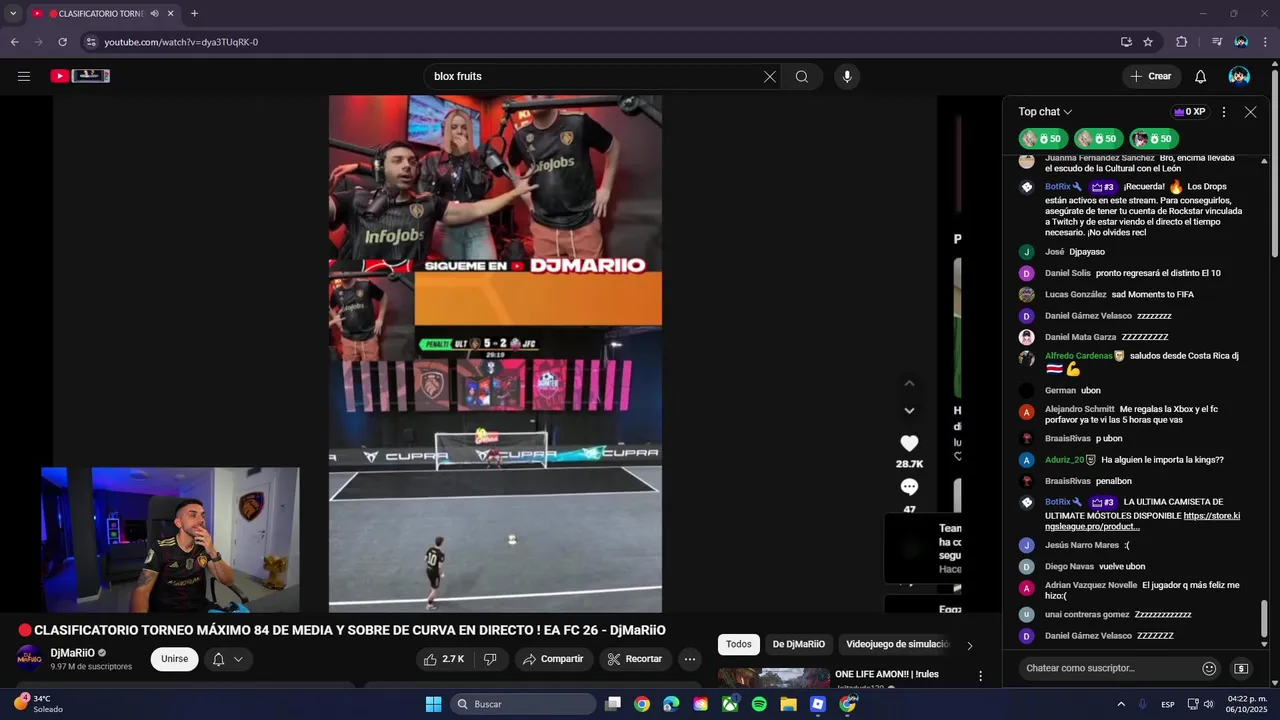Open the Windows Start menu
The image size is (1280, 720).
(x=433, y=704)
